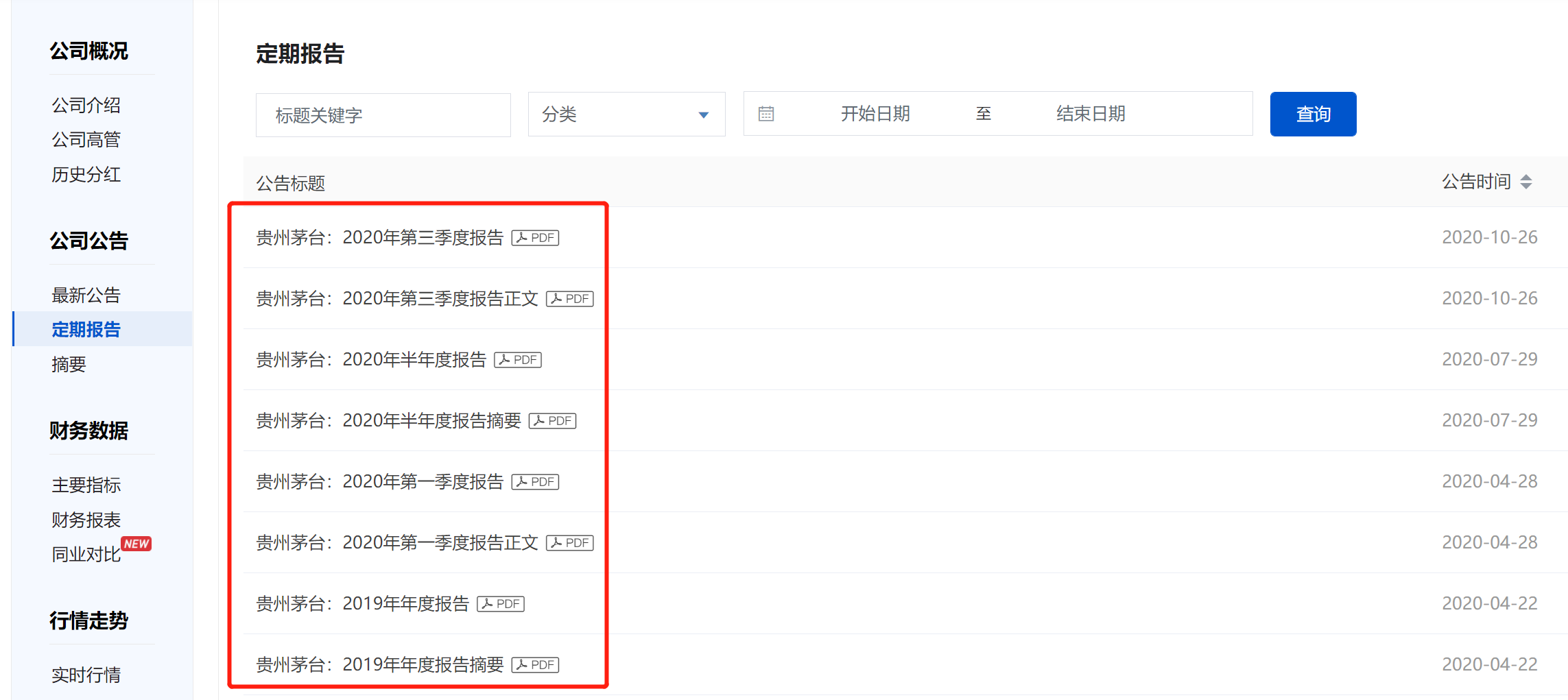1568x700 pixels.
Task: Open the 贵州茅台：2020年半年度报告 title link
Action: (371, 360)
